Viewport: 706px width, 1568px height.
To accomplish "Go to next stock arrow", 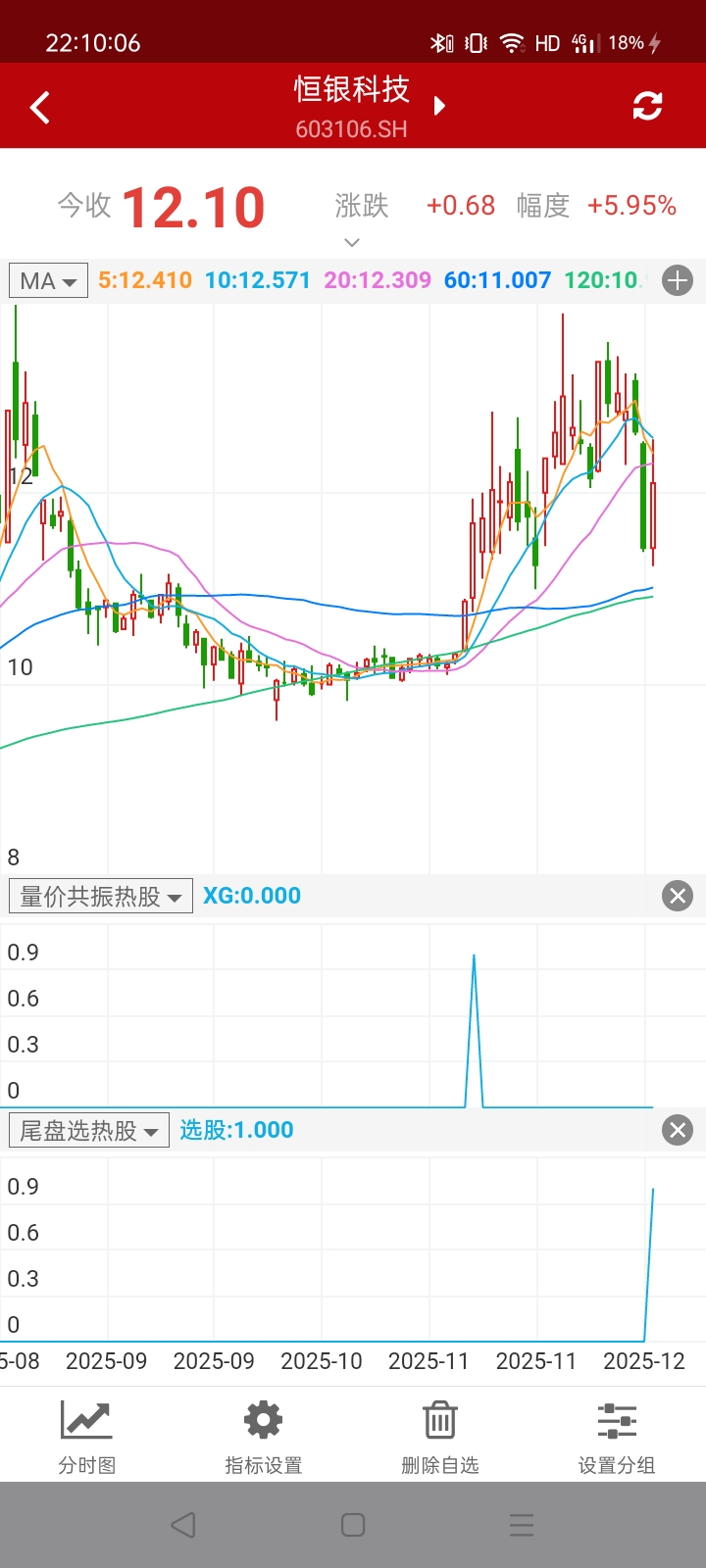I will pyautogui.click(x=439, y=106).
